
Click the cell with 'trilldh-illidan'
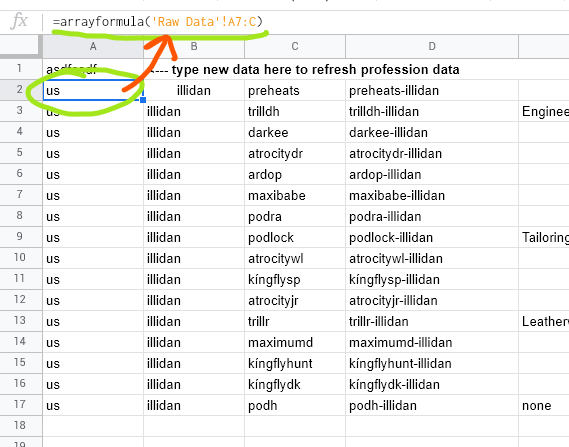(x=432, y=111)
